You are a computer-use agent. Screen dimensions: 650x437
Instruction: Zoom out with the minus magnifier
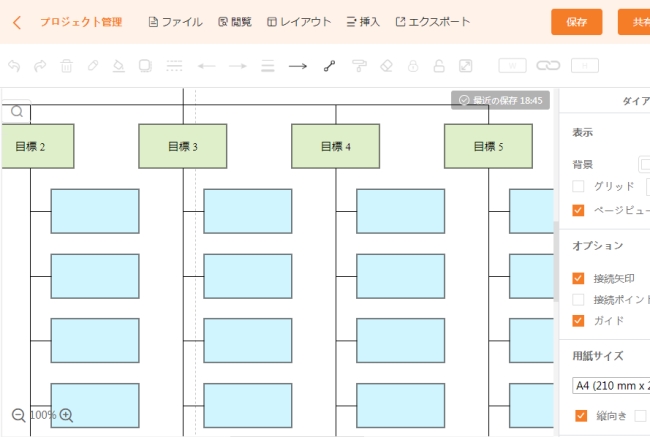pyautogui.click(x=18, y=415)
